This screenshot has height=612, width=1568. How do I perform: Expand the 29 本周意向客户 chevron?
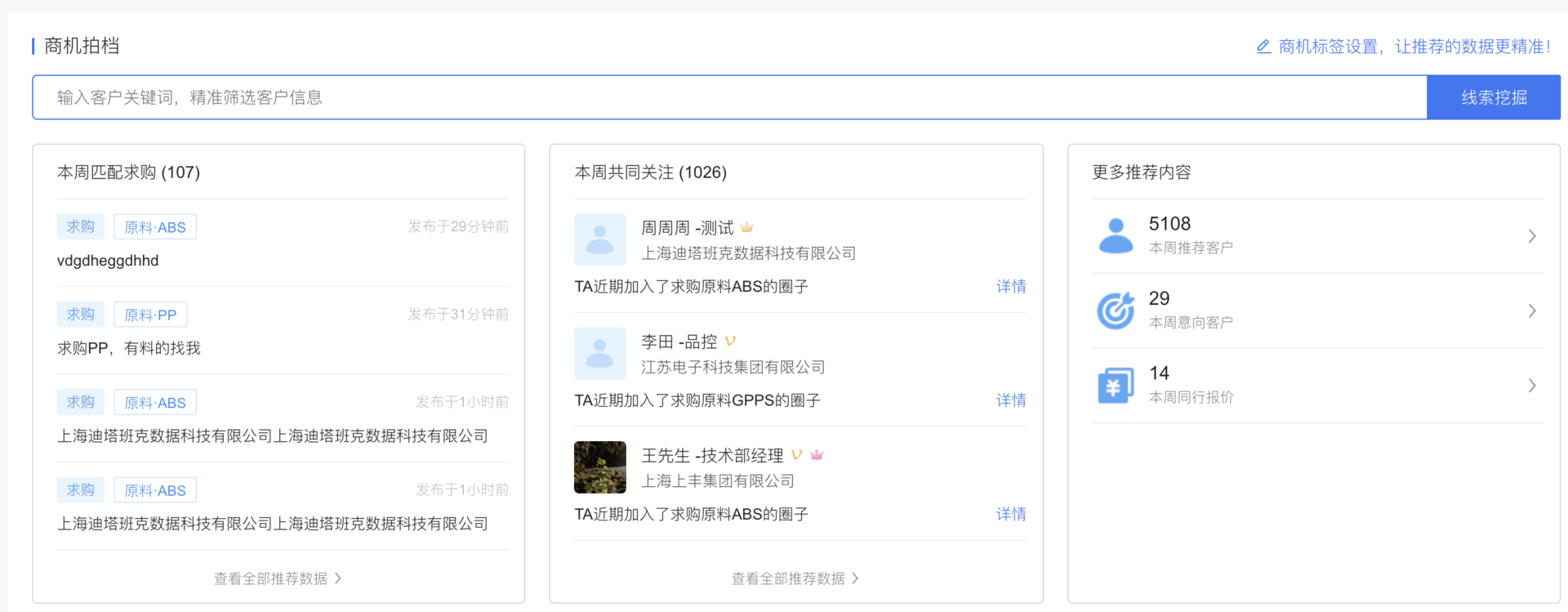(x=1532, y=310)
